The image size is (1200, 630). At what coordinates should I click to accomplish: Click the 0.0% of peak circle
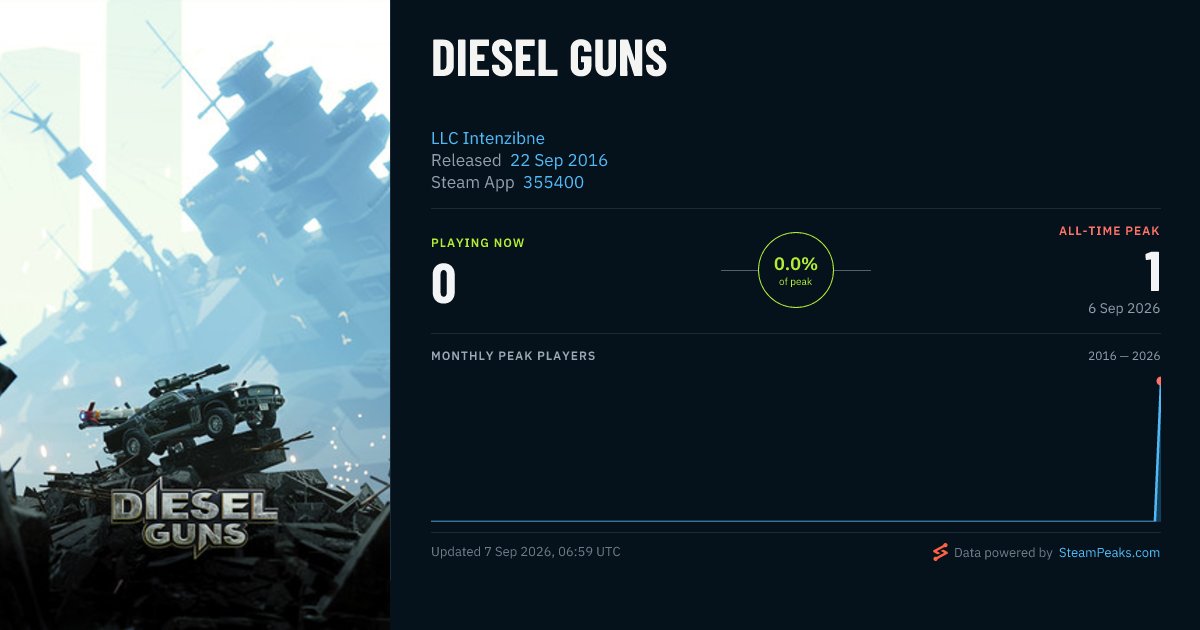click(796, 270)
